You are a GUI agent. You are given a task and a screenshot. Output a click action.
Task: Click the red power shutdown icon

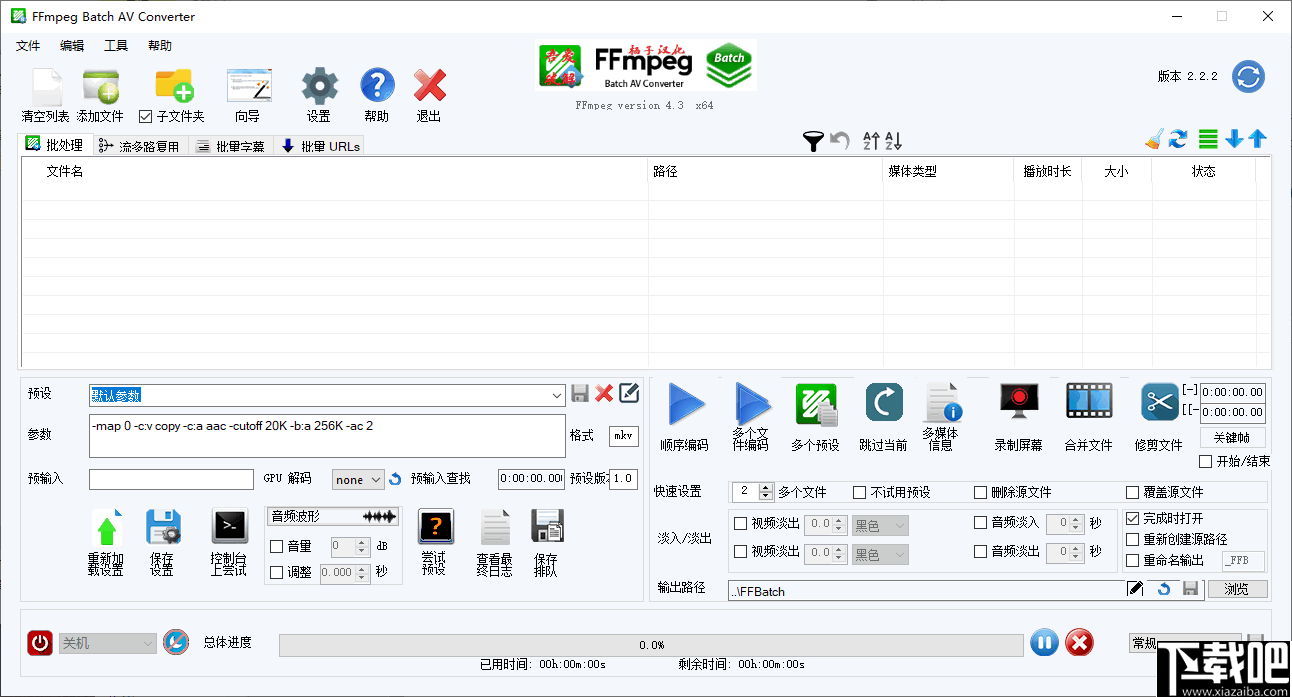pos(40,643)
